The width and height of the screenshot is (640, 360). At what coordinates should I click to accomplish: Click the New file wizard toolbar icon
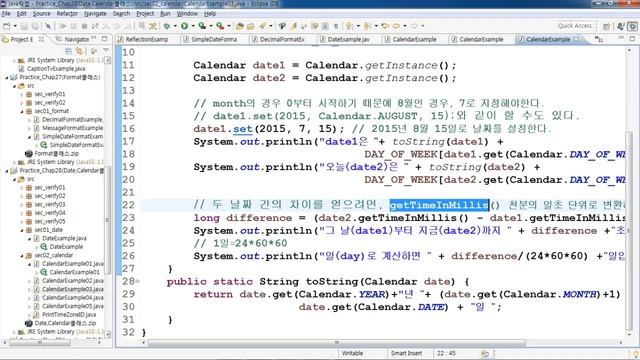tap(7, 26)
